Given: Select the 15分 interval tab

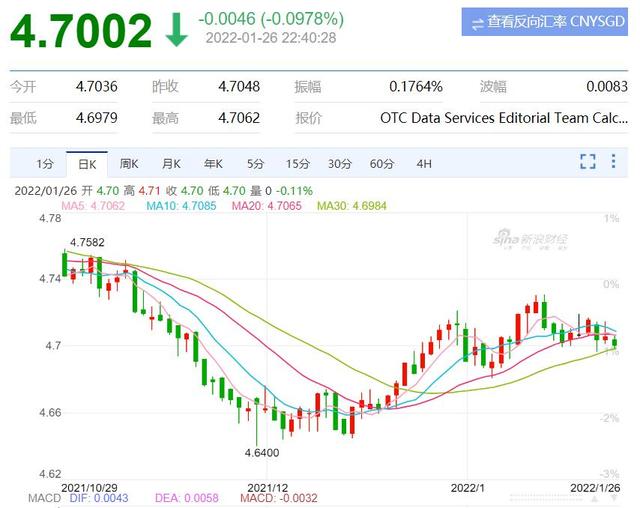Looking at the screenshot, I should coord(297,163).
